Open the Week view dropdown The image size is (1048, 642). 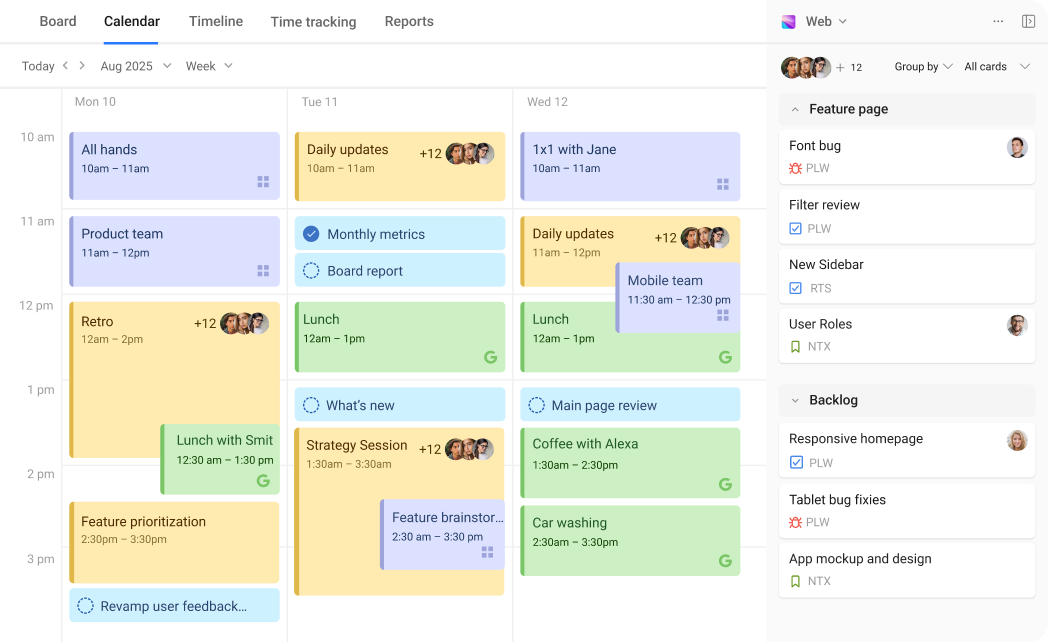point(208,65)
